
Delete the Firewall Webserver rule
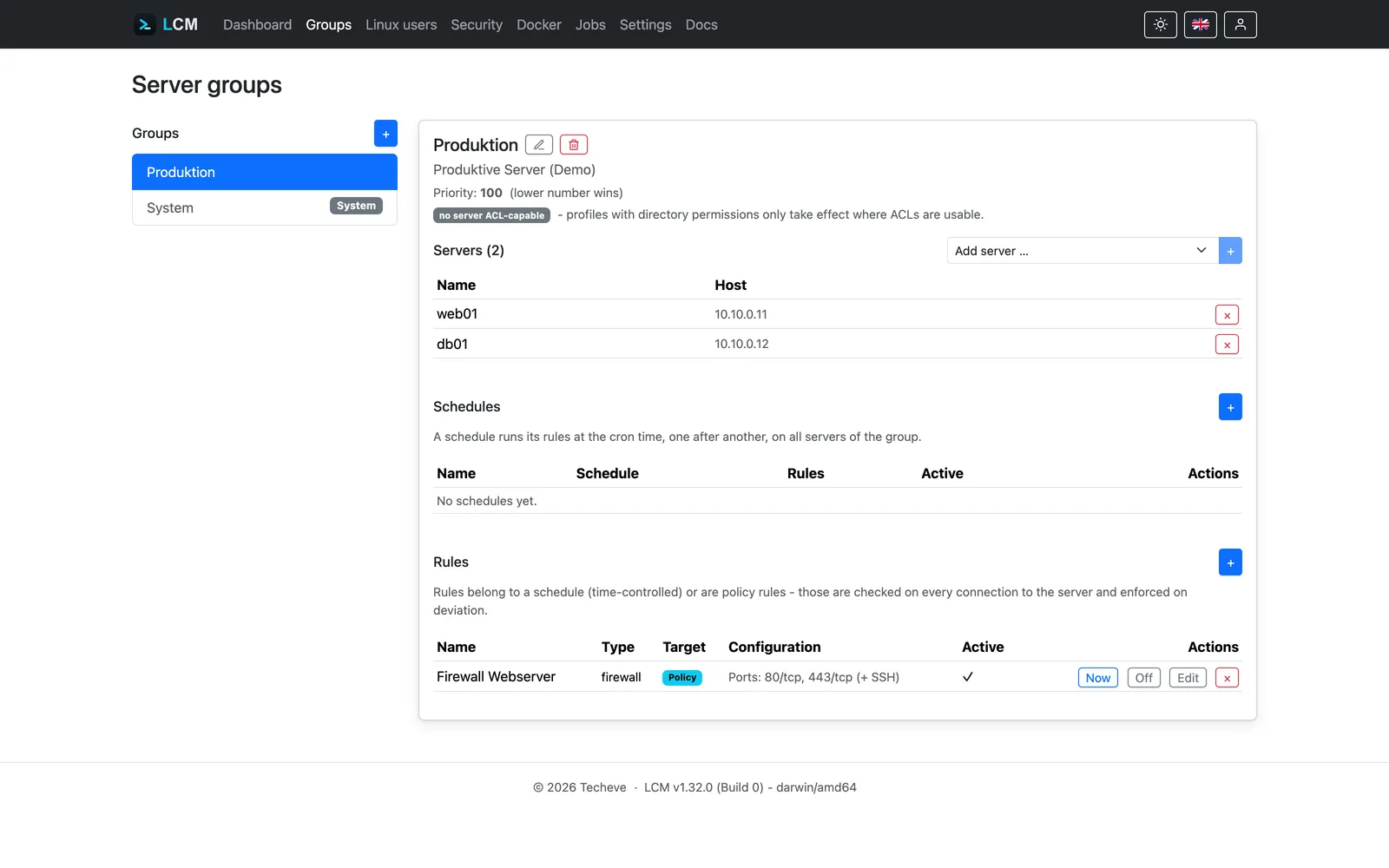click(1227, 678)
